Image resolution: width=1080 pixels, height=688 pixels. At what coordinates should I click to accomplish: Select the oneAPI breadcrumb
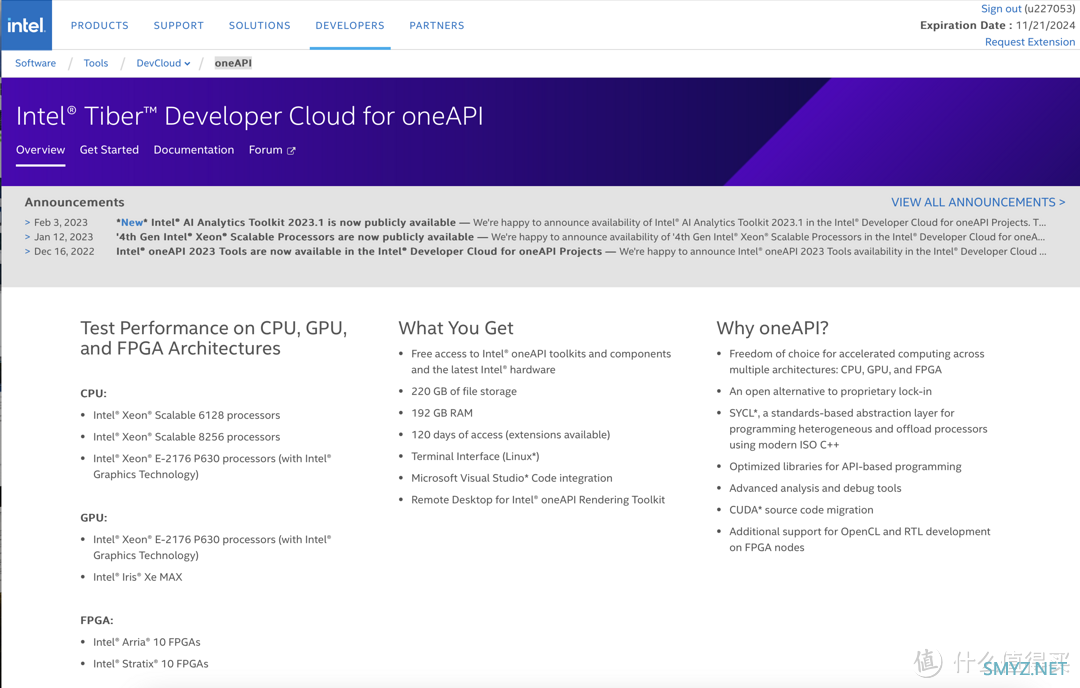point(233,63)
